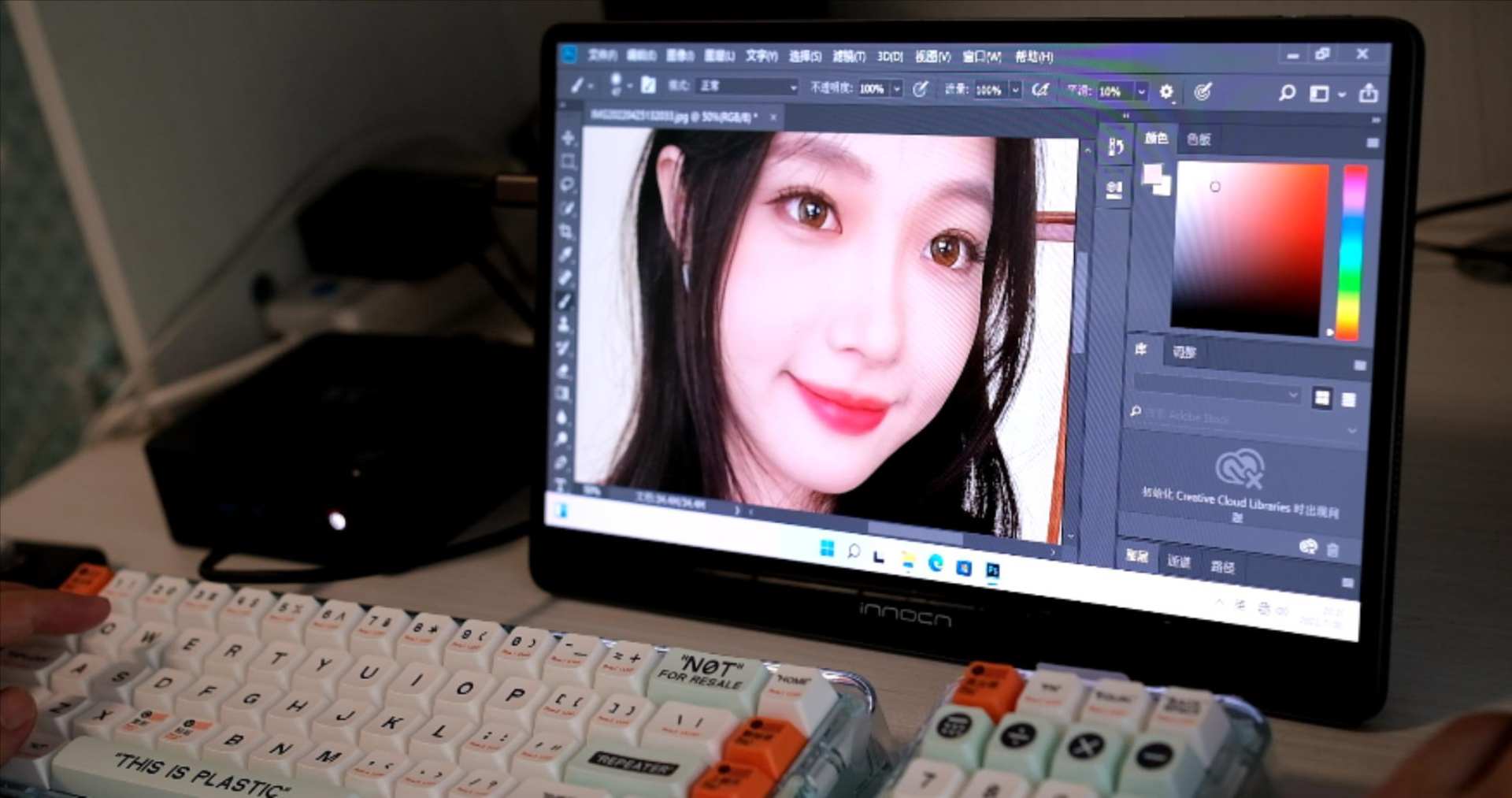Open the brush settings panel icon
The width and height of the screenshot is (1512, 798).
coord(648,84)
